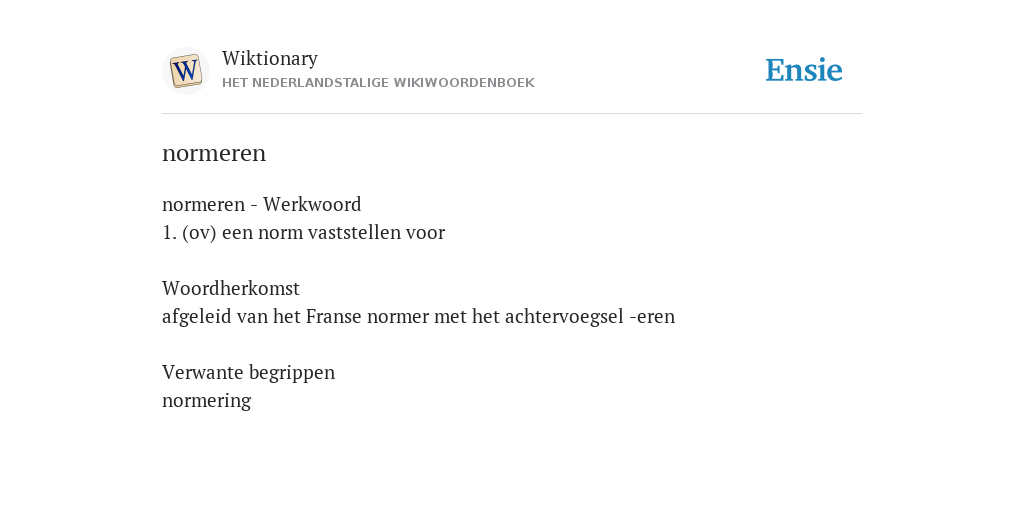Click the (ov) abbreviation in the definition
1024x512 pixels.
[199, 233]
